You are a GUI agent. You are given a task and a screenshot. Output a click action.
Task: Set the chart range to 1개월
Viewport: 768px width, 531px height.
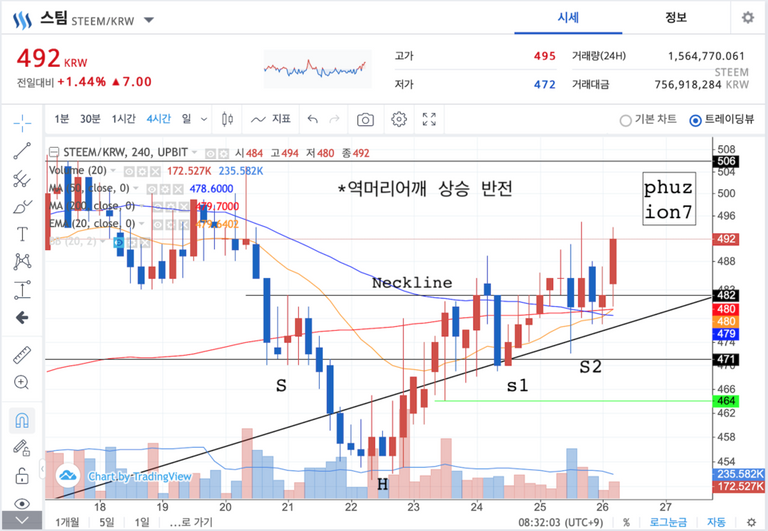pos(67,522)
